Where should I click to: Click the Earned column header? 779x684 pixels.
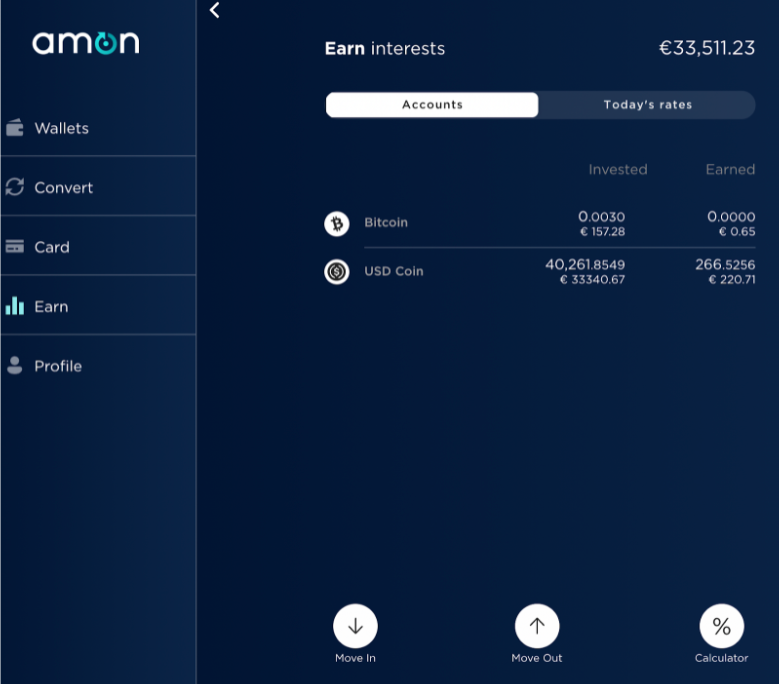click(x=730, y=169)
